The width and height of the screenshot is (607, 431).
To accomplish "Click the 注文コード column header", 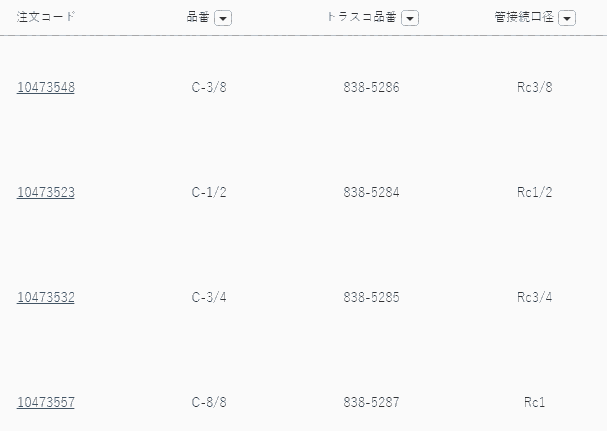I will pos(46,17).
